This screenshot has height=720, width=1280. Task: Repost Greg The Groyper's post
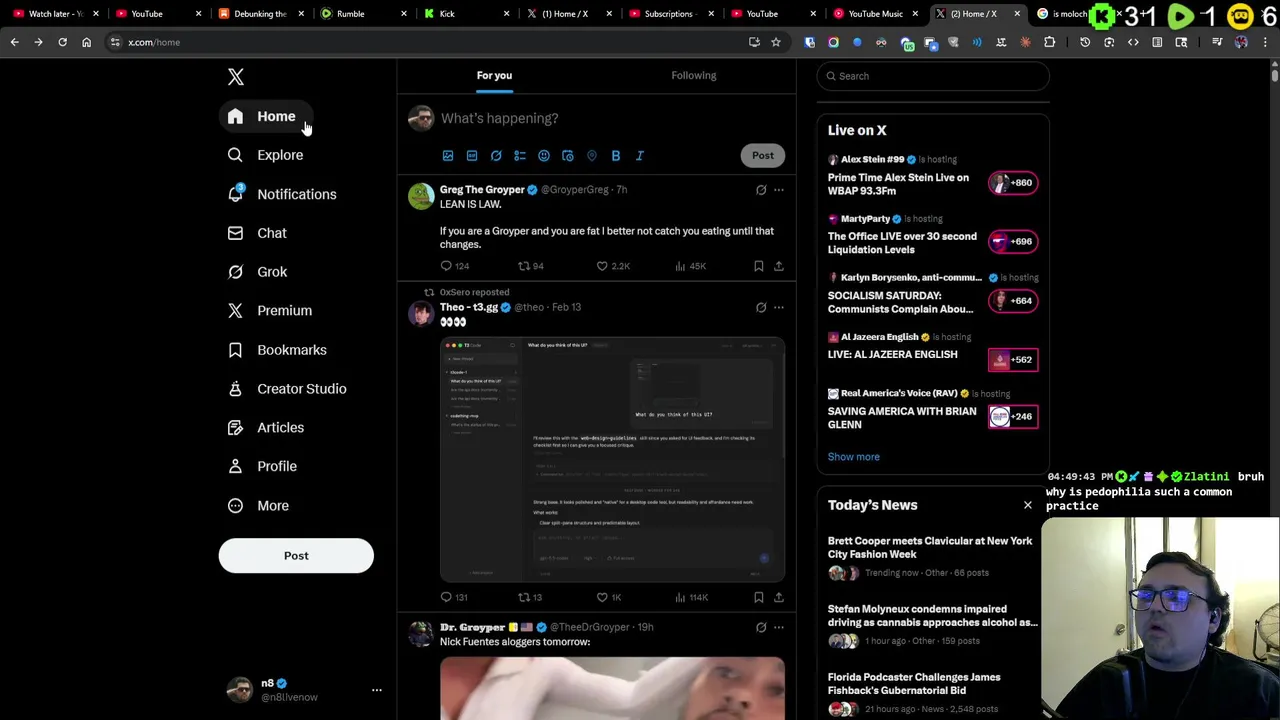(x=530, y=266)
